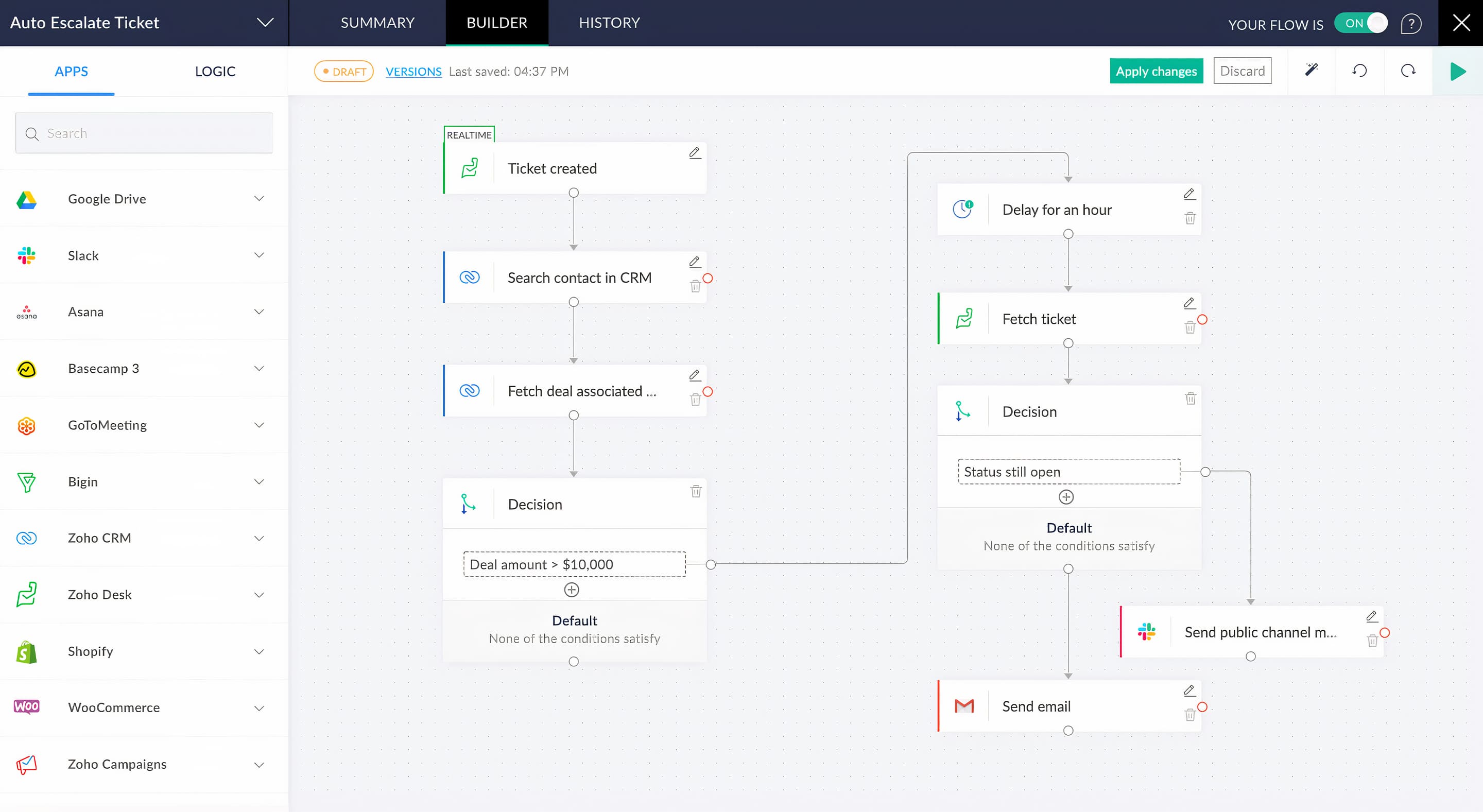Click the Send public channel Slack icon
The image size is (1483, 812).
1148,631
